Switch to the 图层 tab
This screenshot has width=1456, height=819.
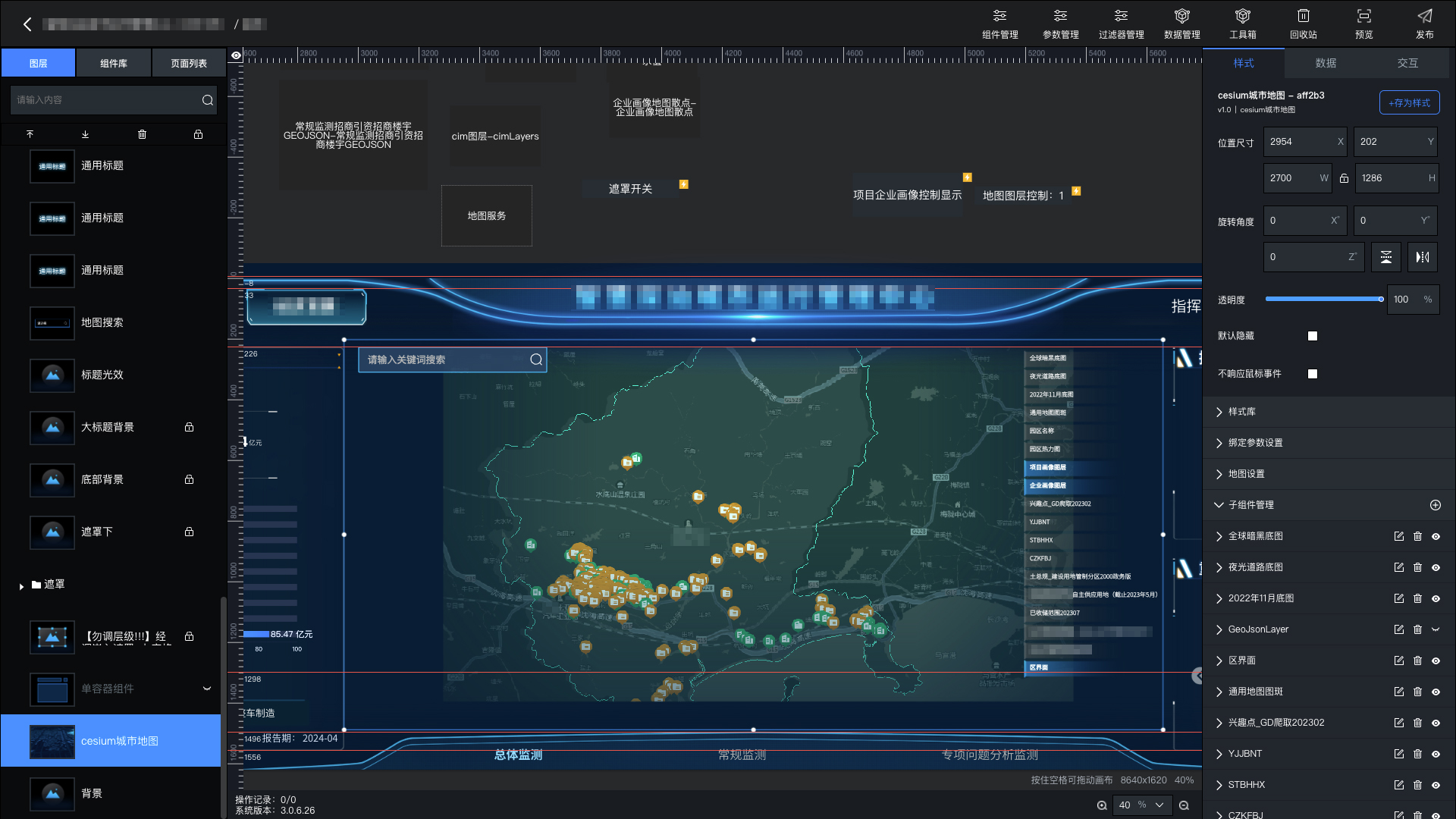point(38,63)
